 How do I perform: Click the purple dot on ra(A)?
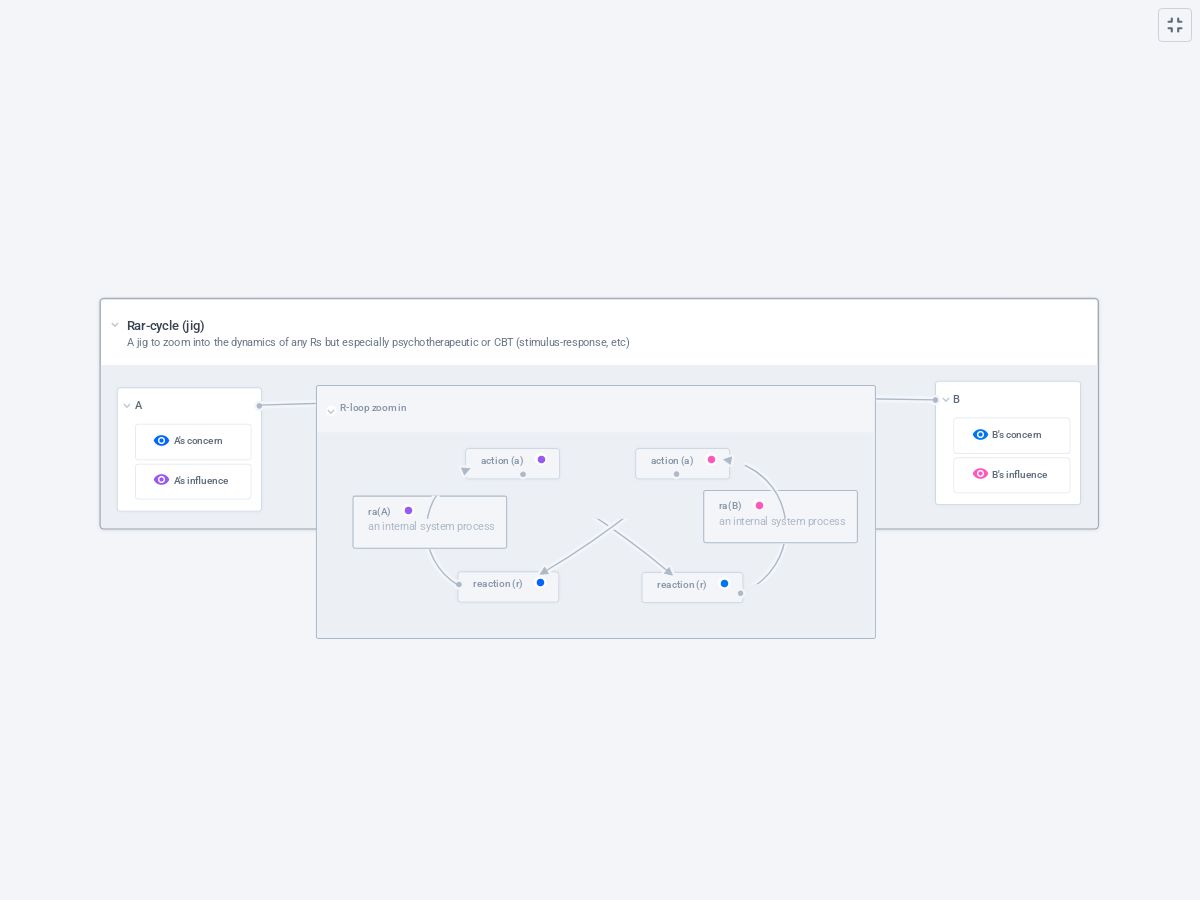click(408, 511)
